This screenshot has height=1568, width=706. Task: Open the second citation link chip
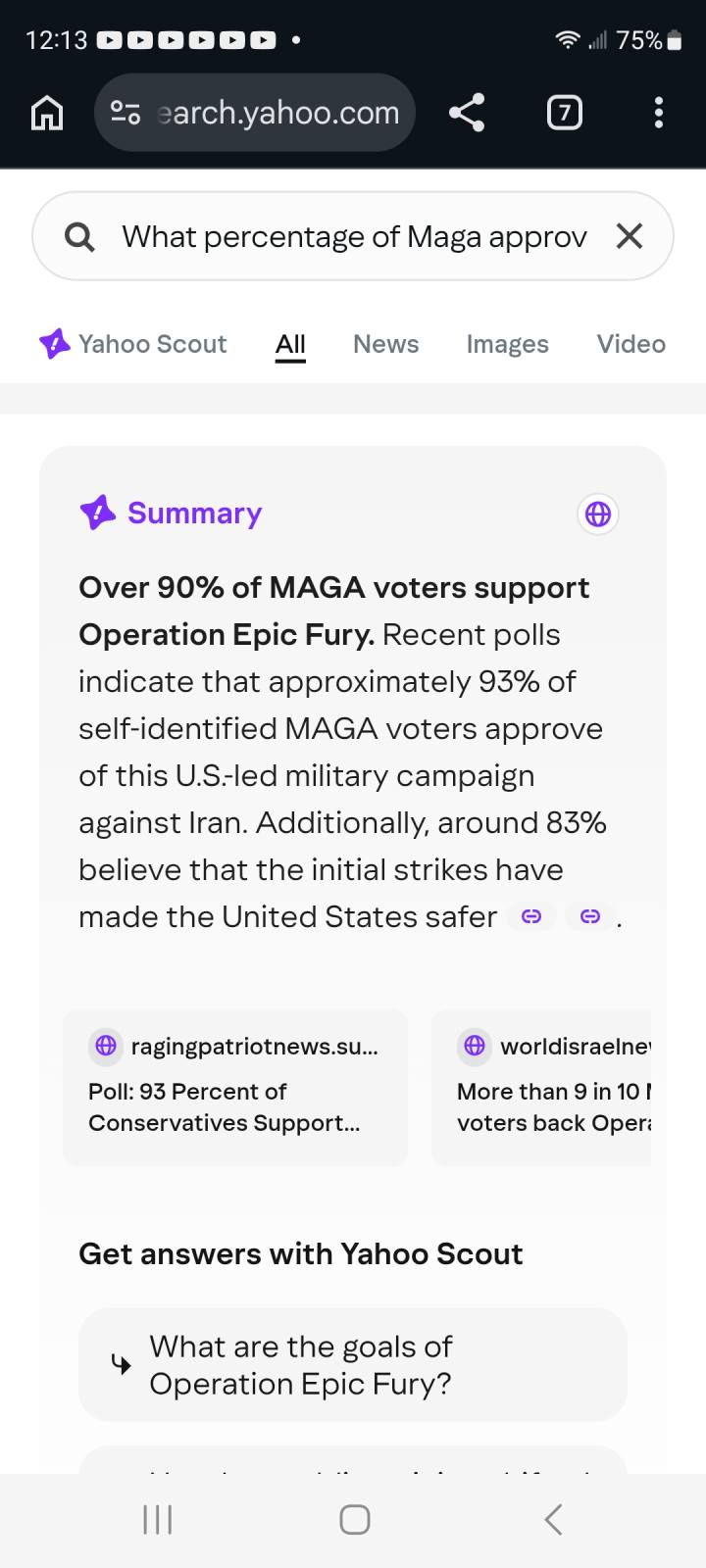[590, 917]
